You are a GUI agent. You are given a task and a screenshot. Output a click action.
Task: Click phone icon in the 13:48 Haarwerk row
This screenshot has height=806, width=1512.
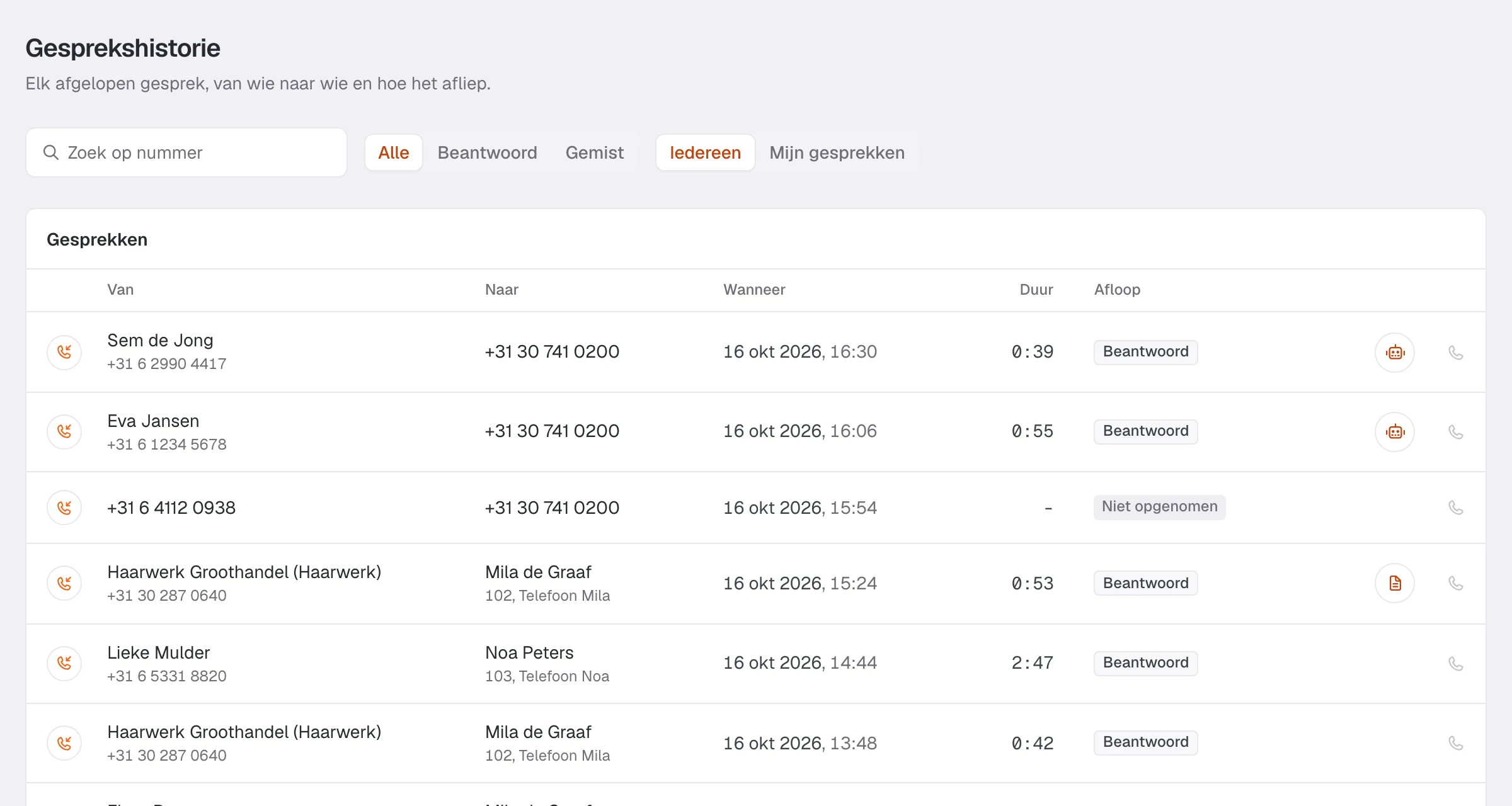[x=1455, y=743]
